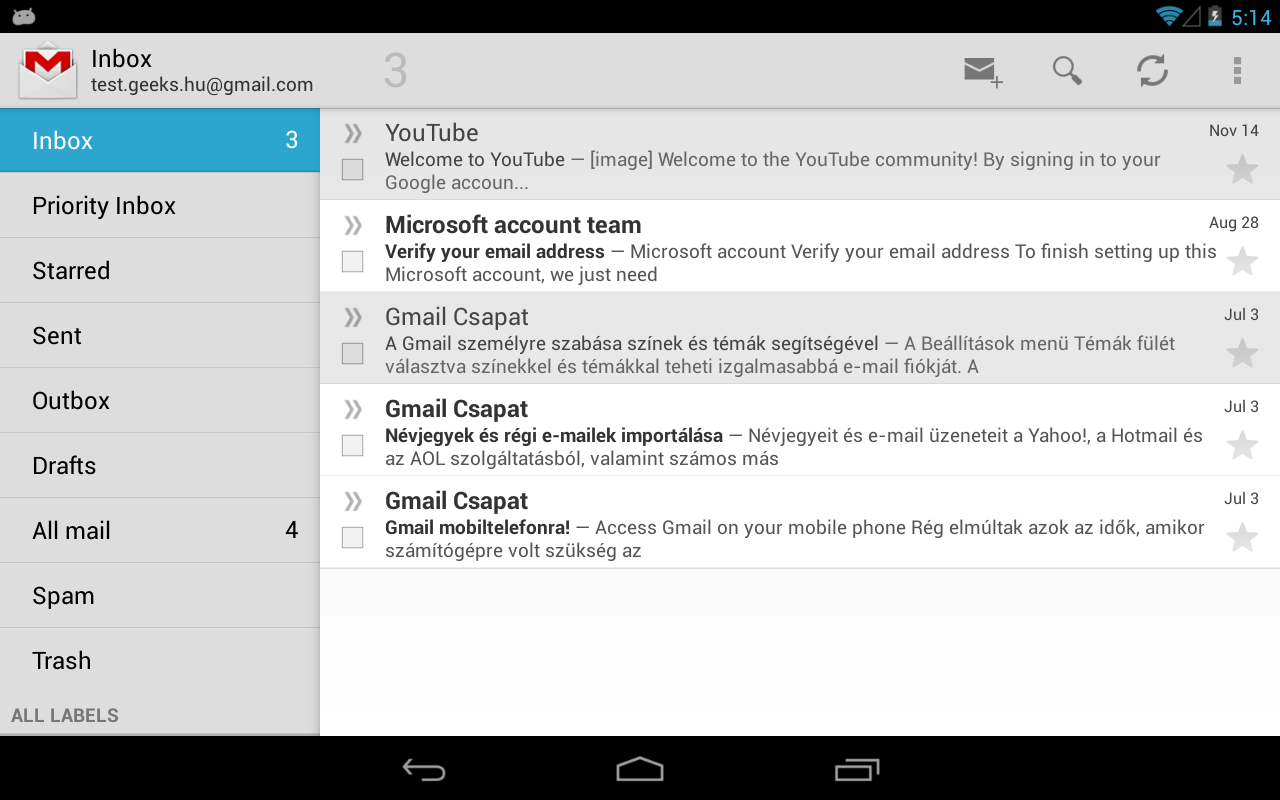Star the YouTube welcome email
The width and height of the screenshot is (1280, 800).
click(1242, 169)
